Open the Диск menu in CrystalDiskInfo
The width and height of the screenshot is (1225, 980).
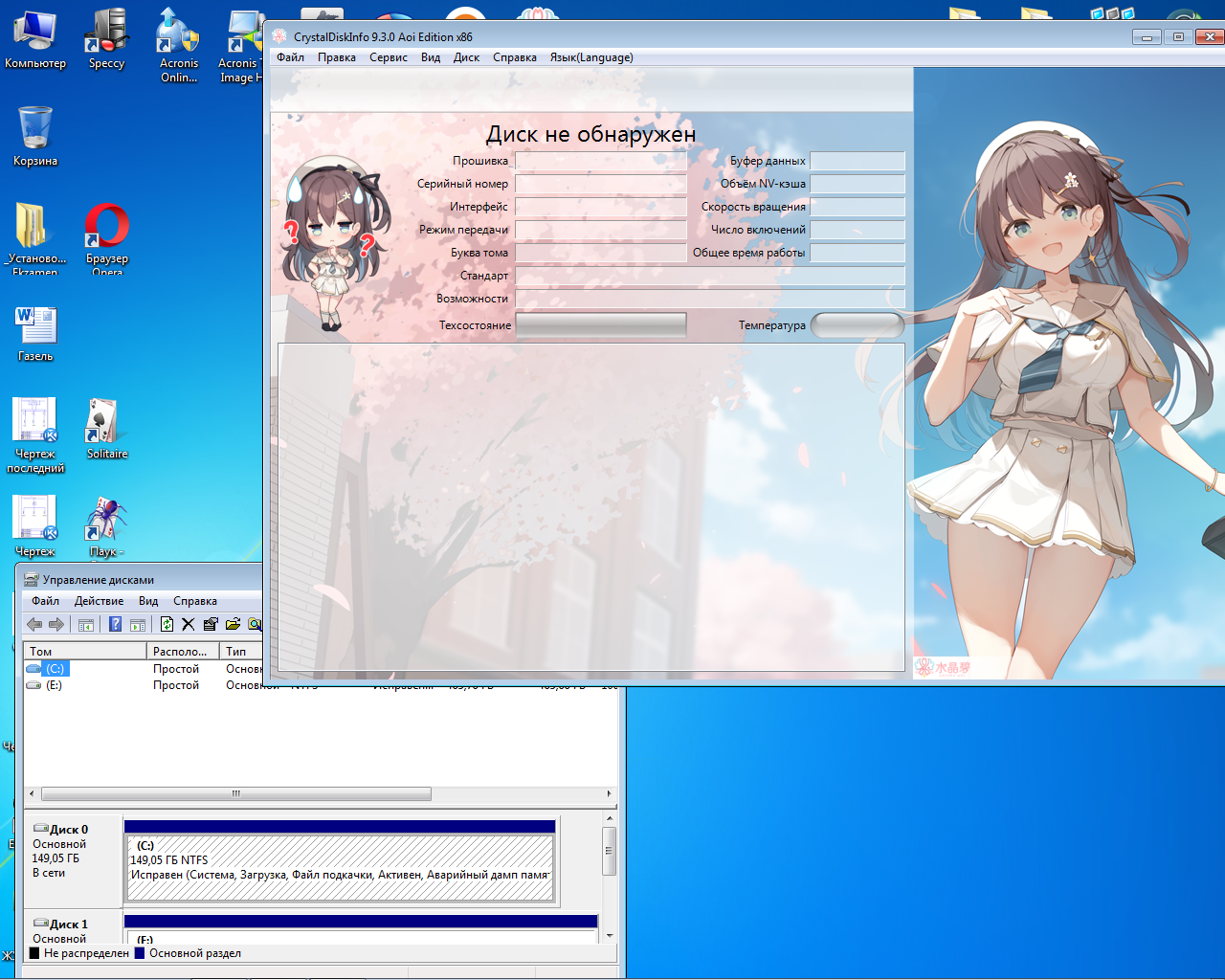tap(466, 57)
